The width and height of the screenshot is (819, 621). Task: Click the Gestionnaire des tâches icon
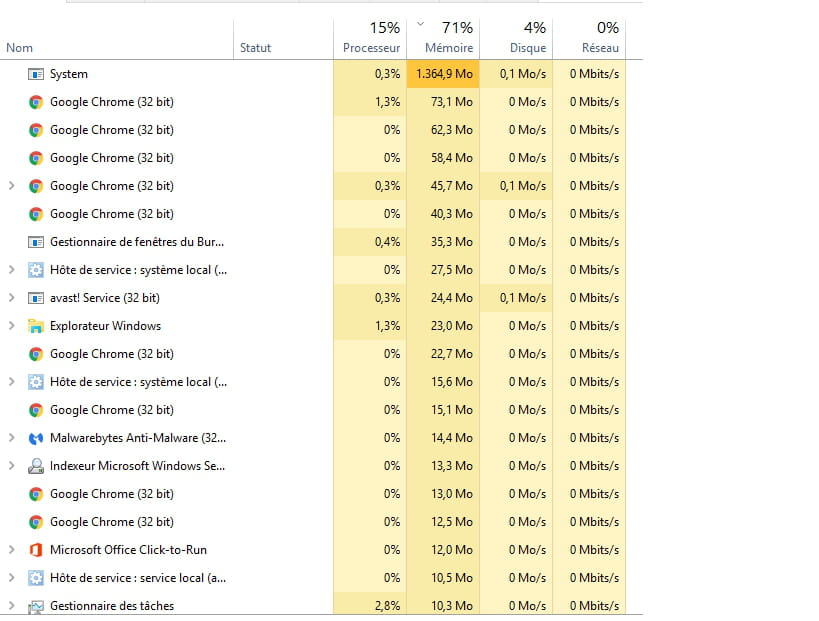(x=36, y=606)
